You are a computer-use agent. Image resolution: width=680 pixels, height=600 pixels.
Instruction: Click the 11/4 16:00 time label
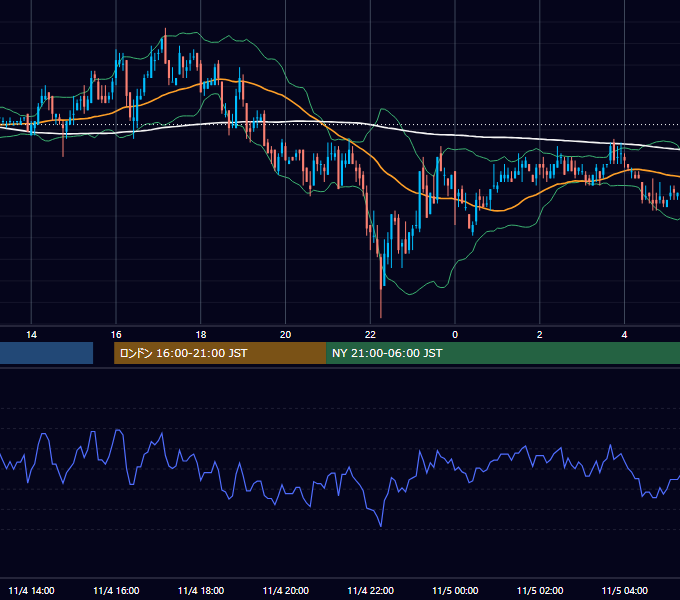(x=116, y=590)
